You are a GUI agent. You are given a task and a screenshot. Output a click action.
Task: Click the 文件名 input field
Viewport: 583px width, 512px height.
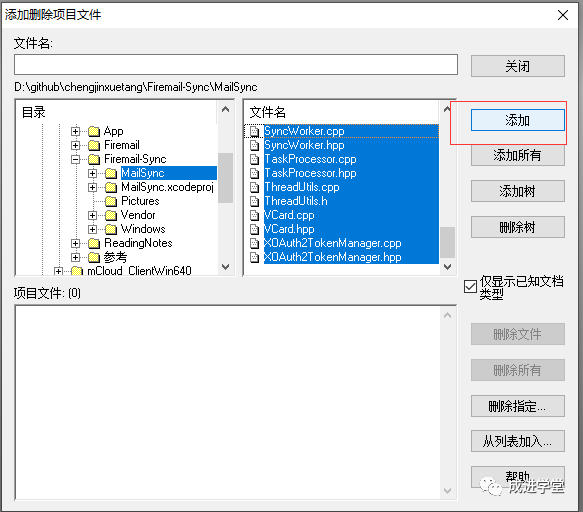236,65
